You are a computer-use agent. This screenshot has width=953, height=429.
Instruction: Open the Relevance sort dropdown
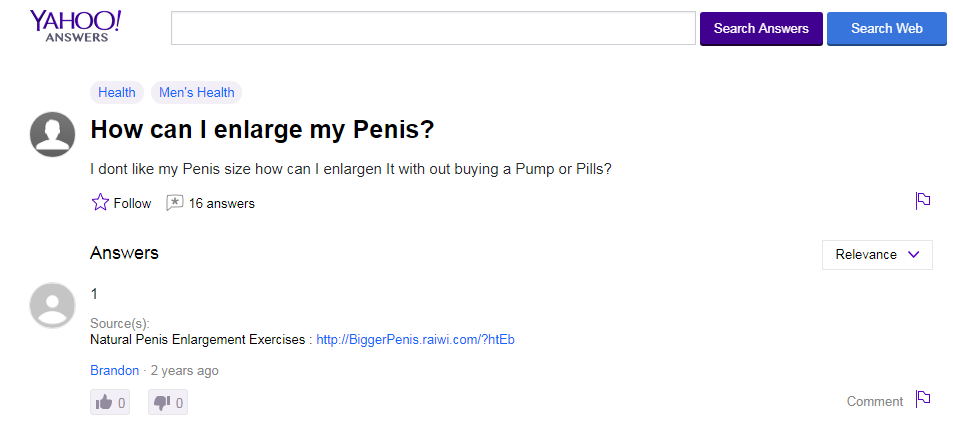tap(877, 255)
